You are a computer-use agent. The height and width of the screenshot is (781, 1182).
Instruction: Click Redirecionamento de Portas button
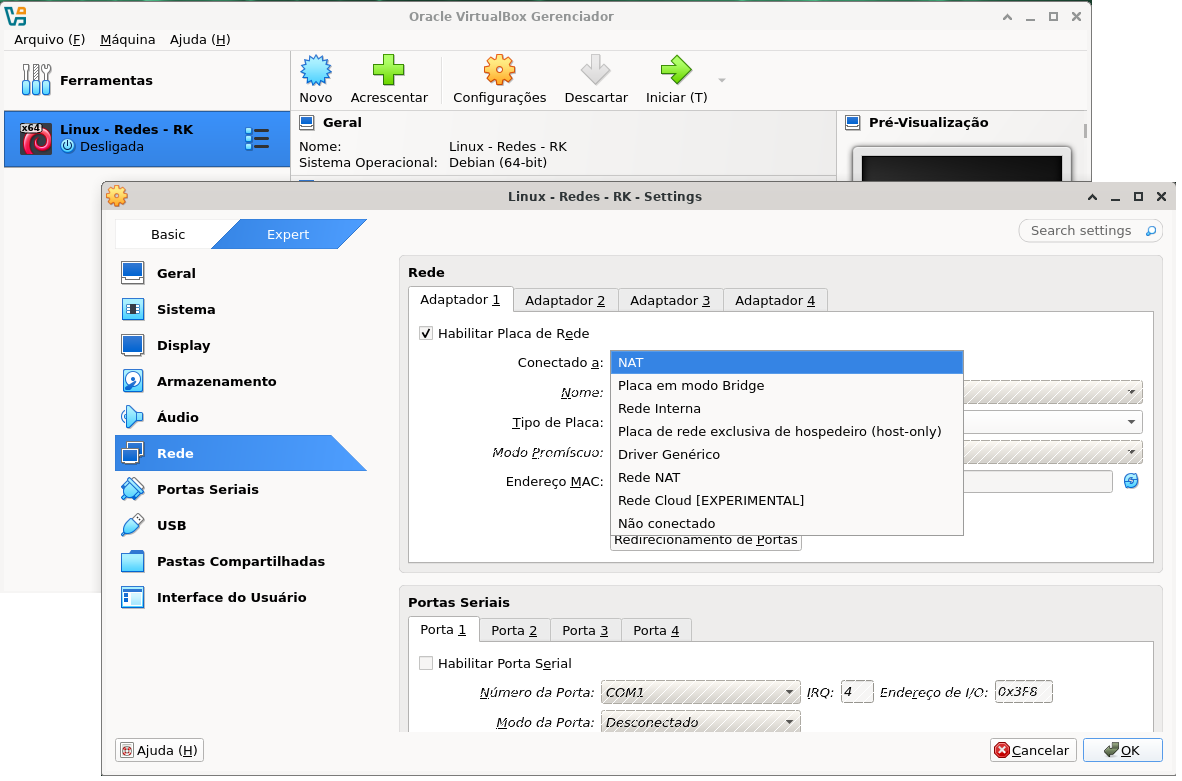pos(706,541)
